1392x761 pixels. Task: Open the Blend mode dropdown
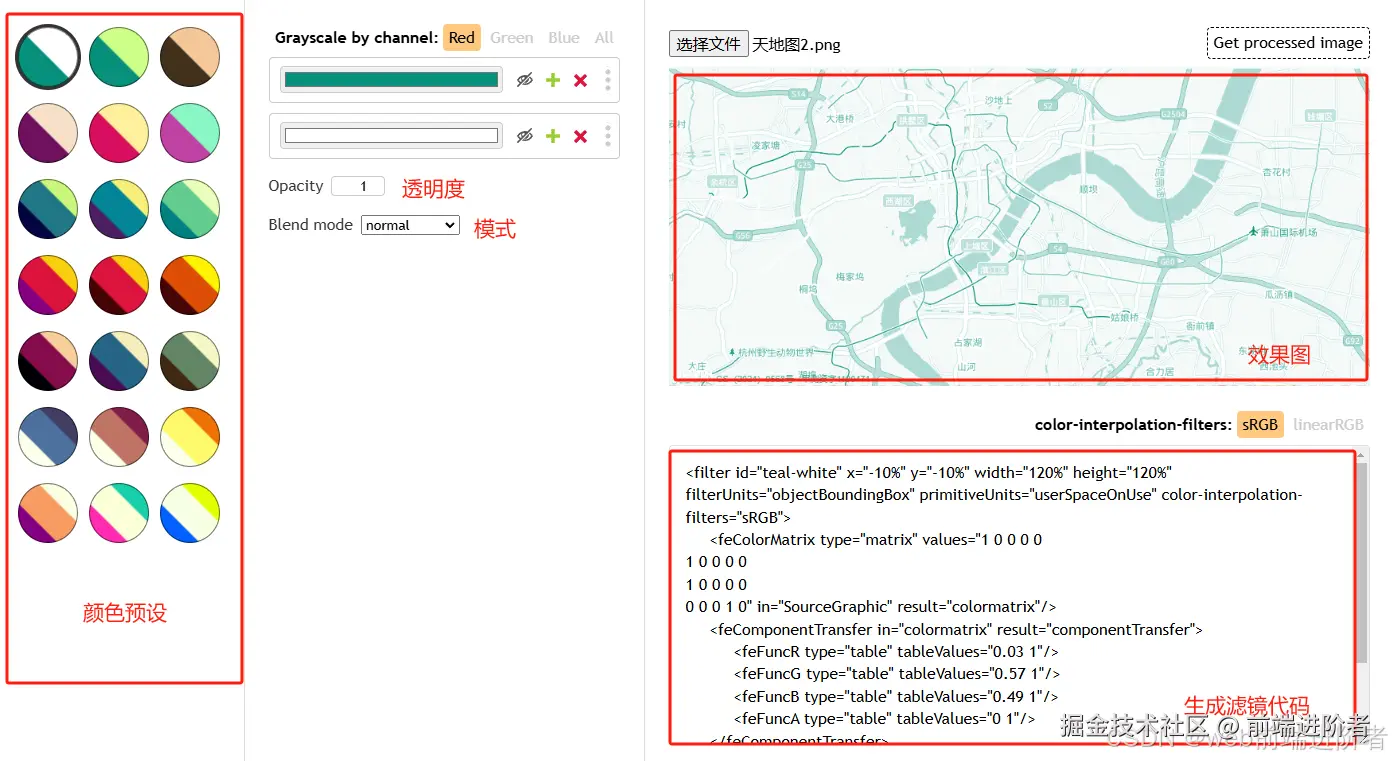(x=410, y=225)
